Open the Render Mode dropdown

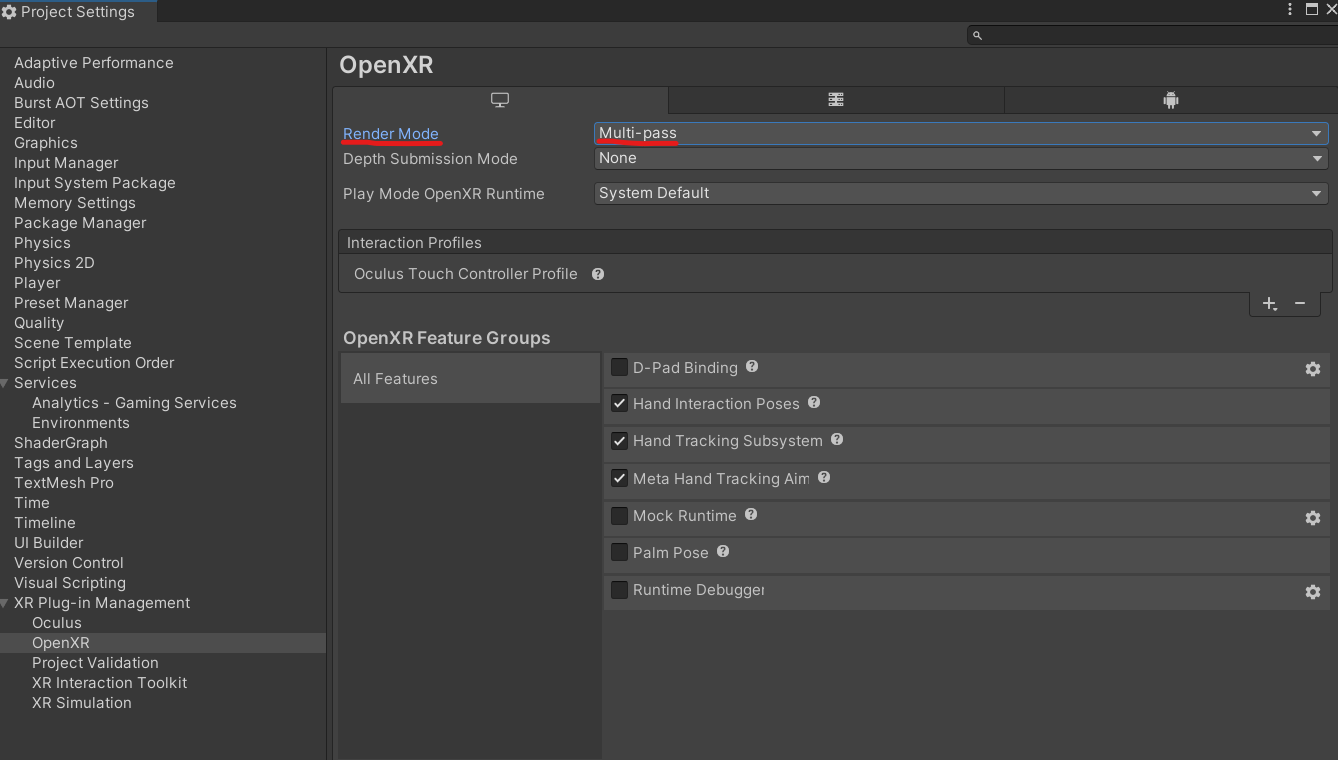(960, 133)
